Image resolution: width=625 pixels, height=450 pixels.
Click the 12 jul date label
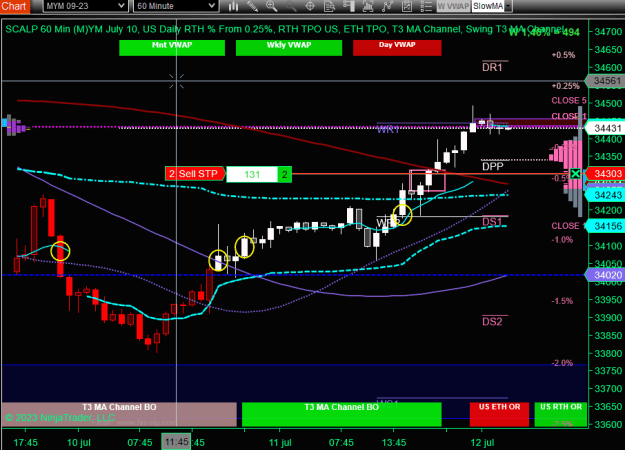[x=482, y=443]
